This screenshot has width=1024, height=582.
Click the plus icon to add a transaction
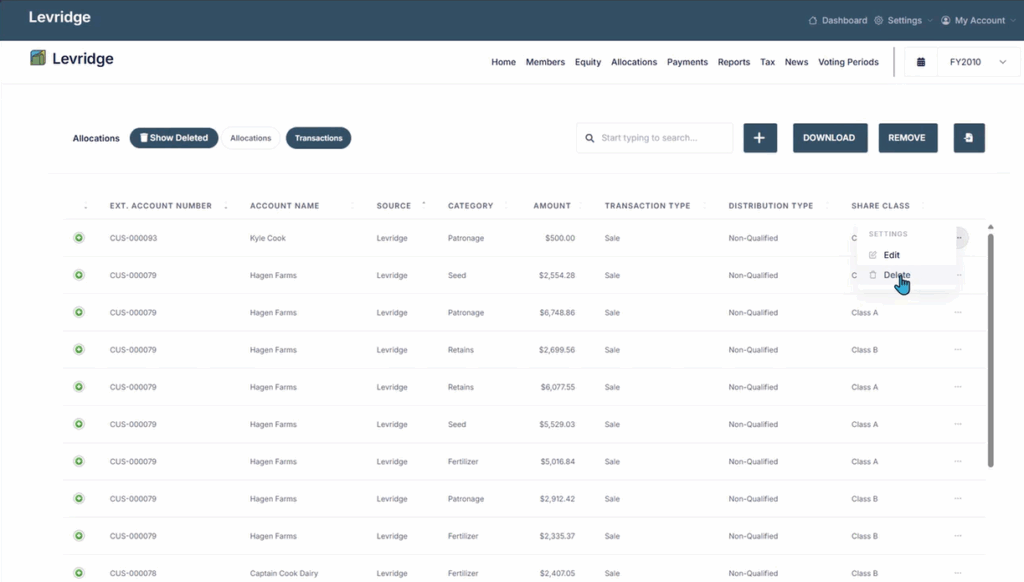pyautogui.click(x=760, y=137)
